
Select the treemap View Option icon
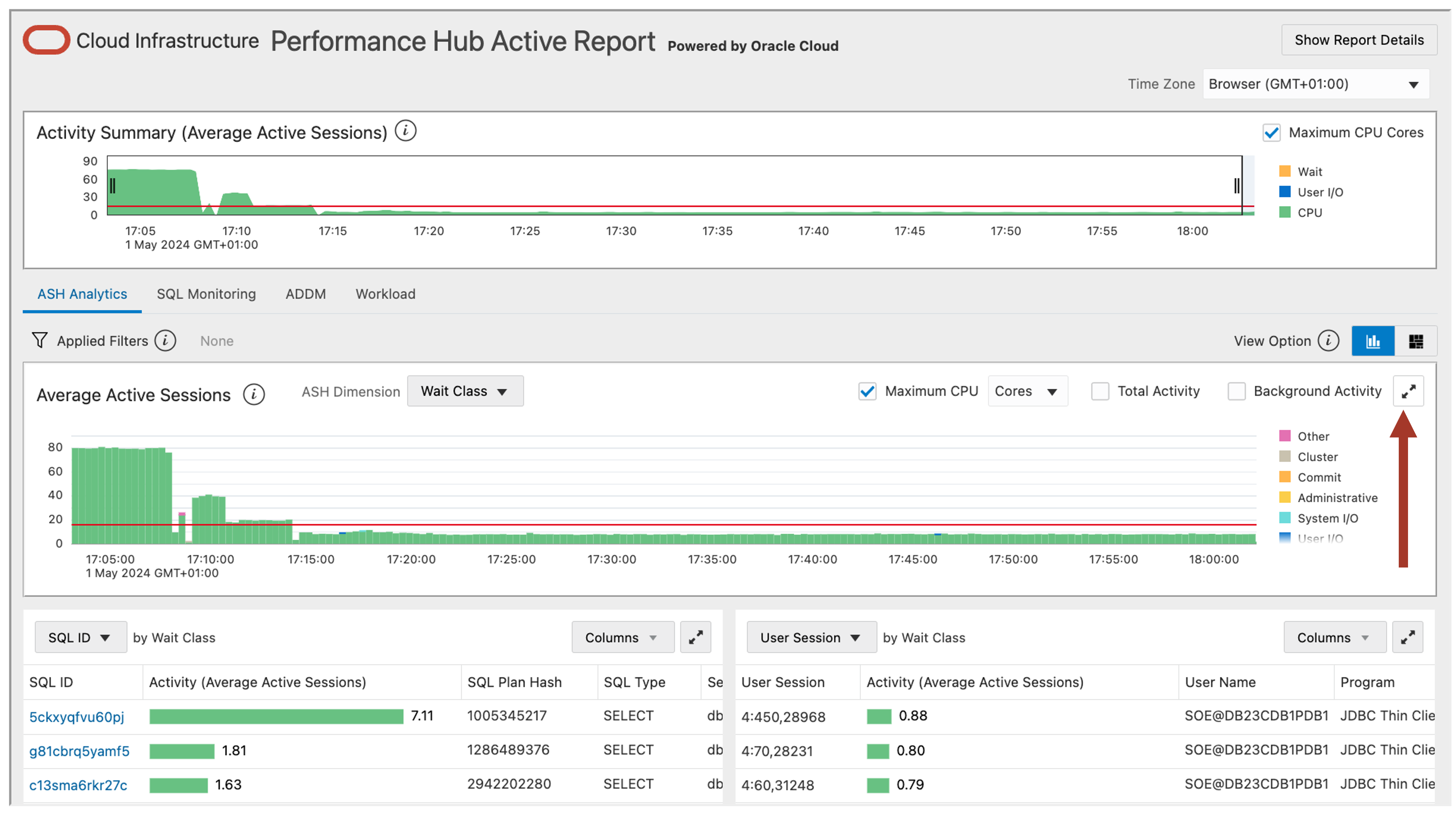(1416, 340)
